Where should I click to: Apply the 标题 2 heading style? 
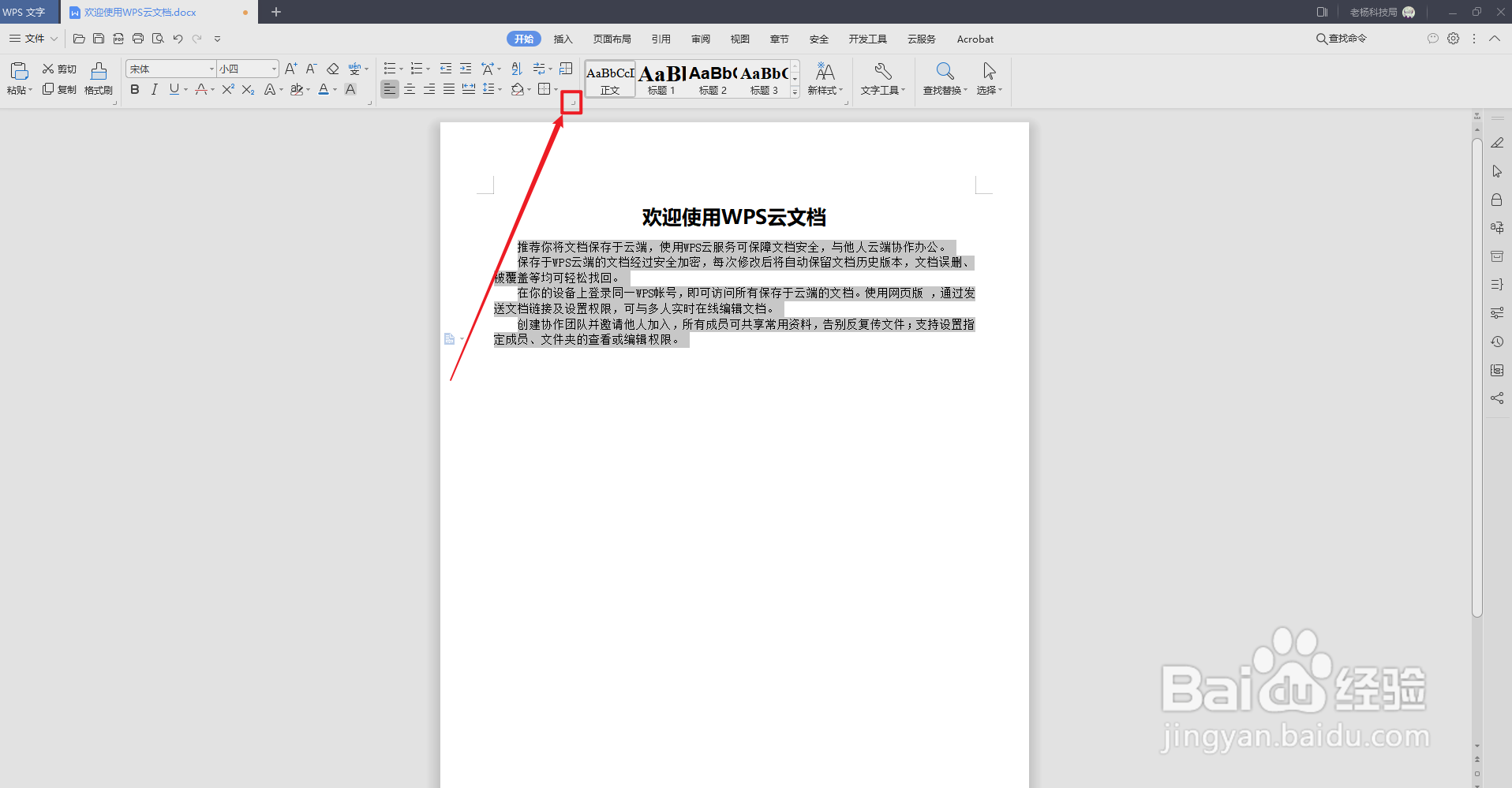click(x=713, y=79)
